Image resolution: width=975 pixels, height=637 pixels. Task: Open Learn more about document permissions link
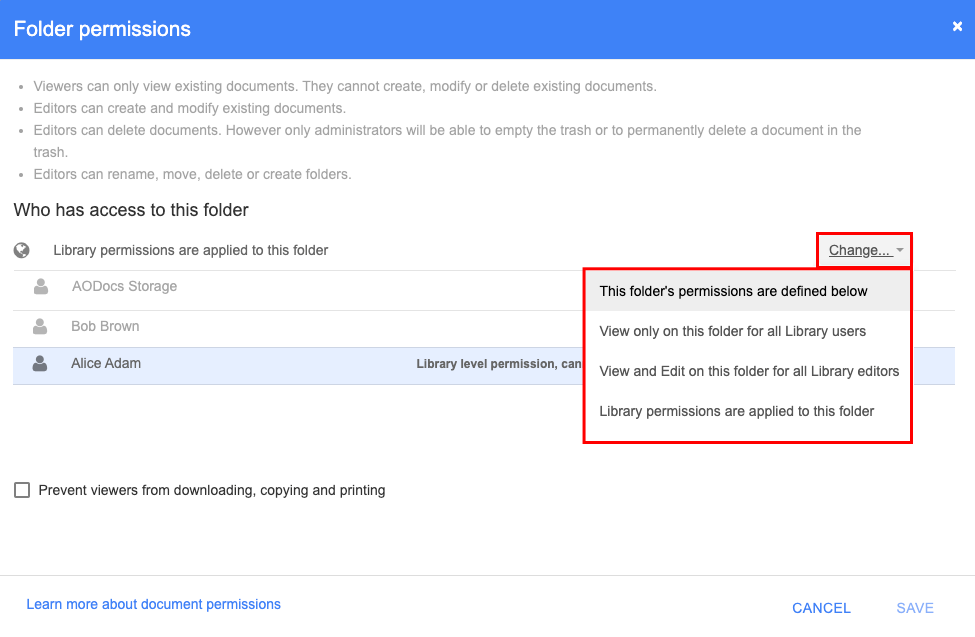point(154,604)
